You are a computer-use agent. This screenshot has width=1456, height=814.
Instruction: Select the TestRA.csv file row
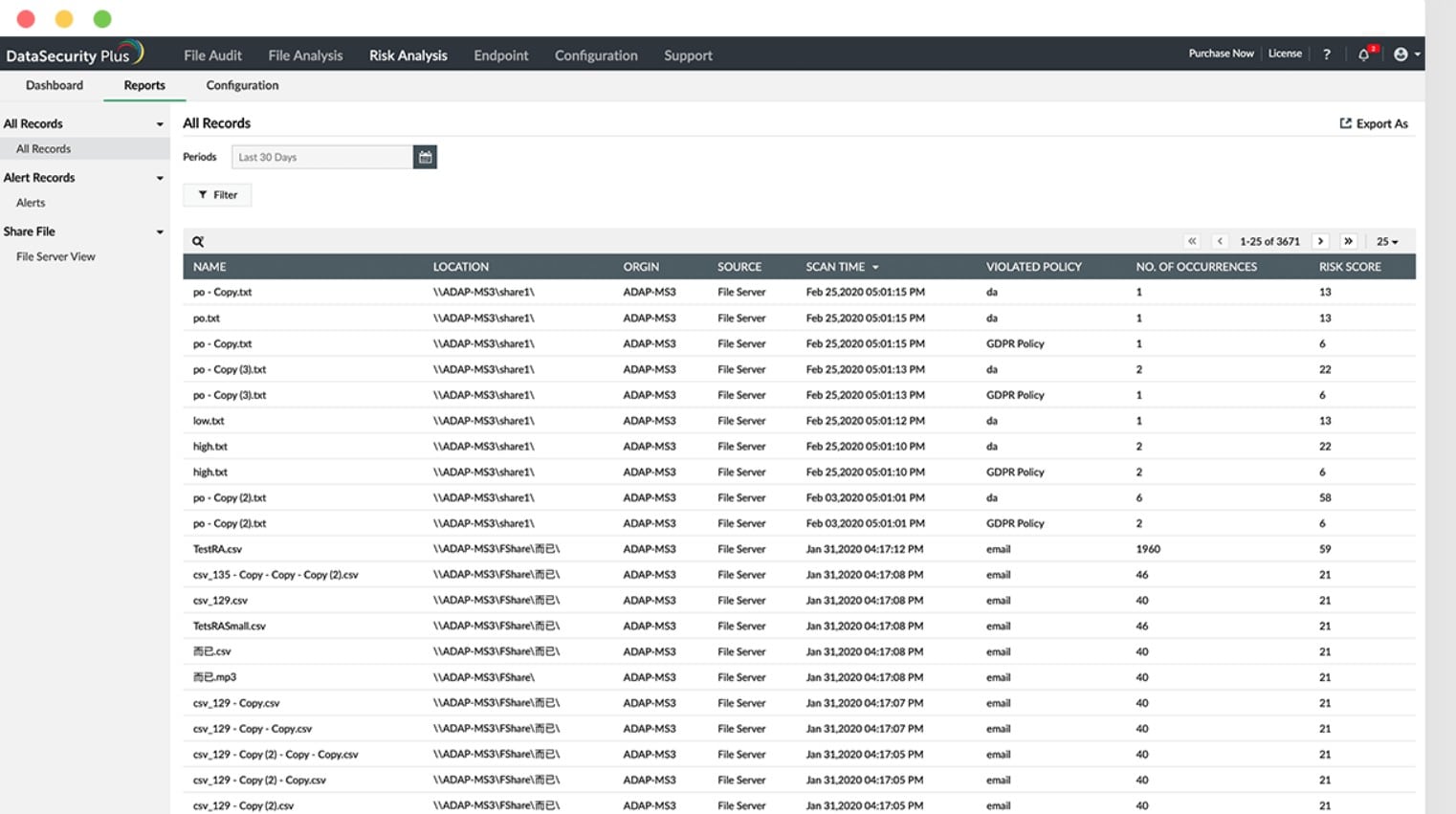799,549
